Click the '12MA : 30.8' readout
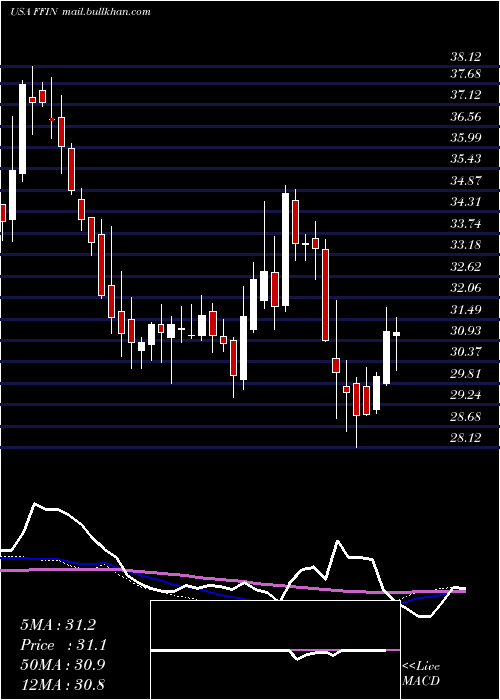This screenshot has height=700, width=500. [62, 684]
